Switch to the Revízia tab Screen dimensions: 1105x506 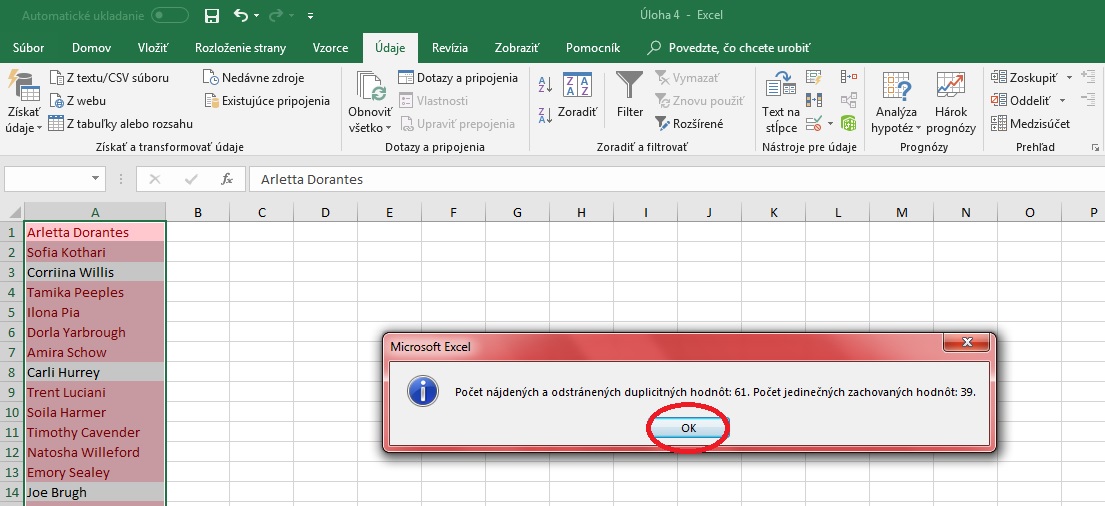click(x=450, y=48)
